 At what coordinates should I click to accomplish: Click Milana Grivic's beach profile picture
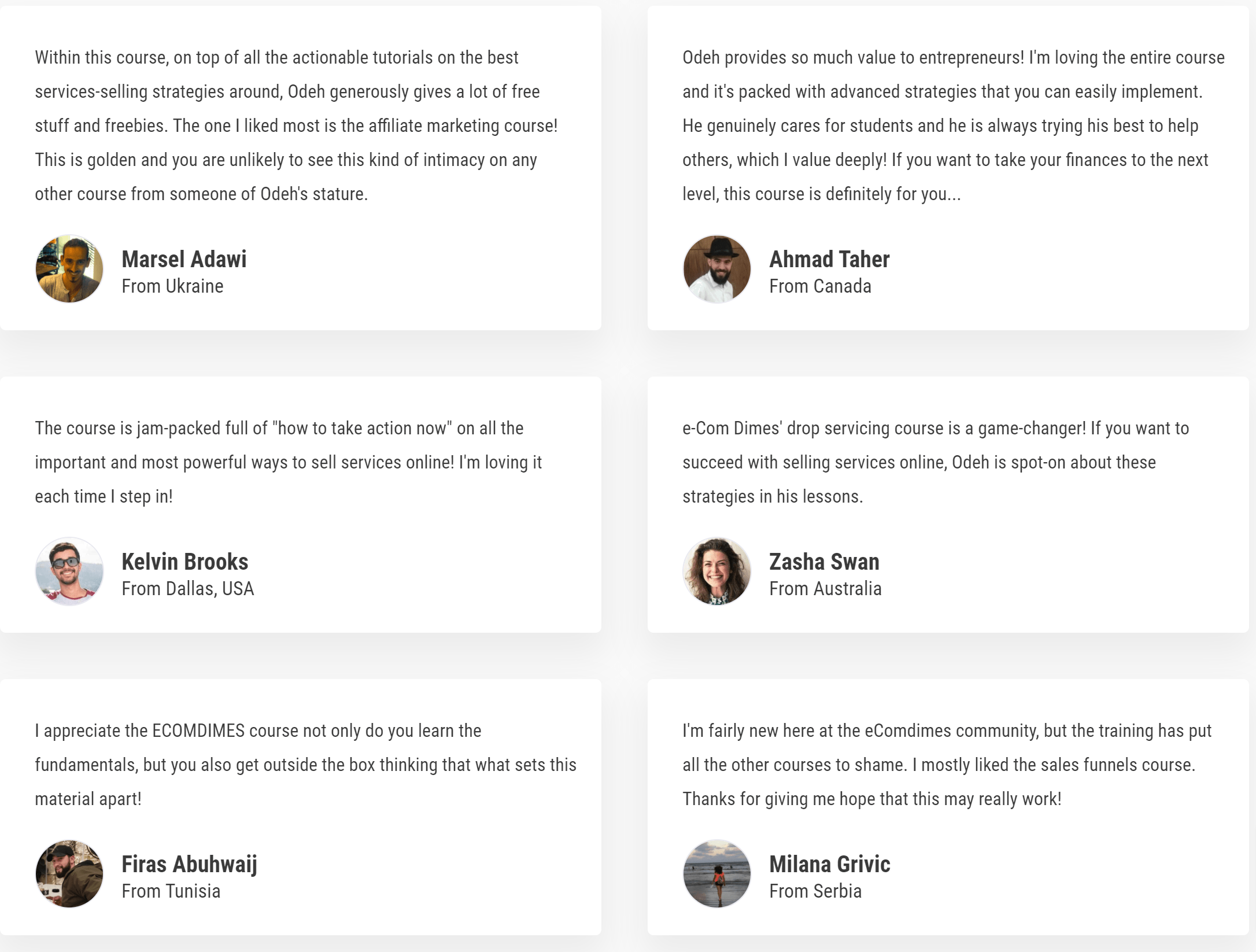coord(717,874)
